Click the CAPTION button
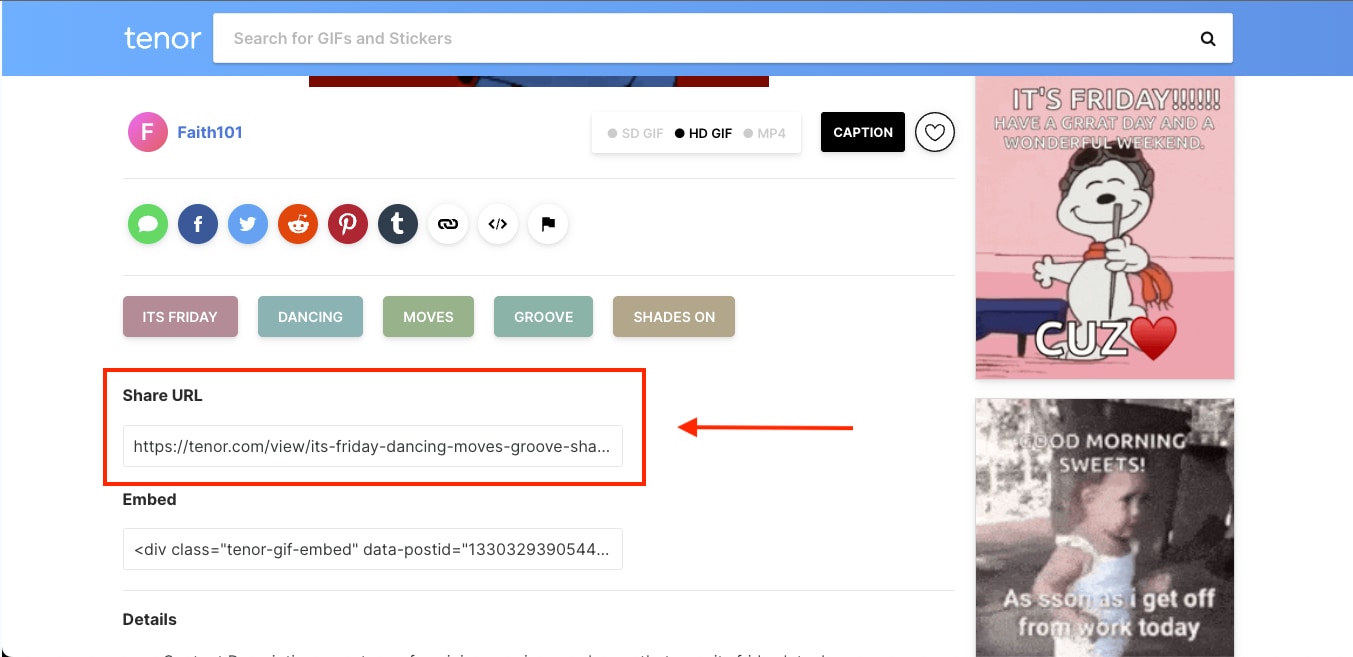Image resolution: width=1353 pixels, height=657 pixels. click(x=863, y=132)
